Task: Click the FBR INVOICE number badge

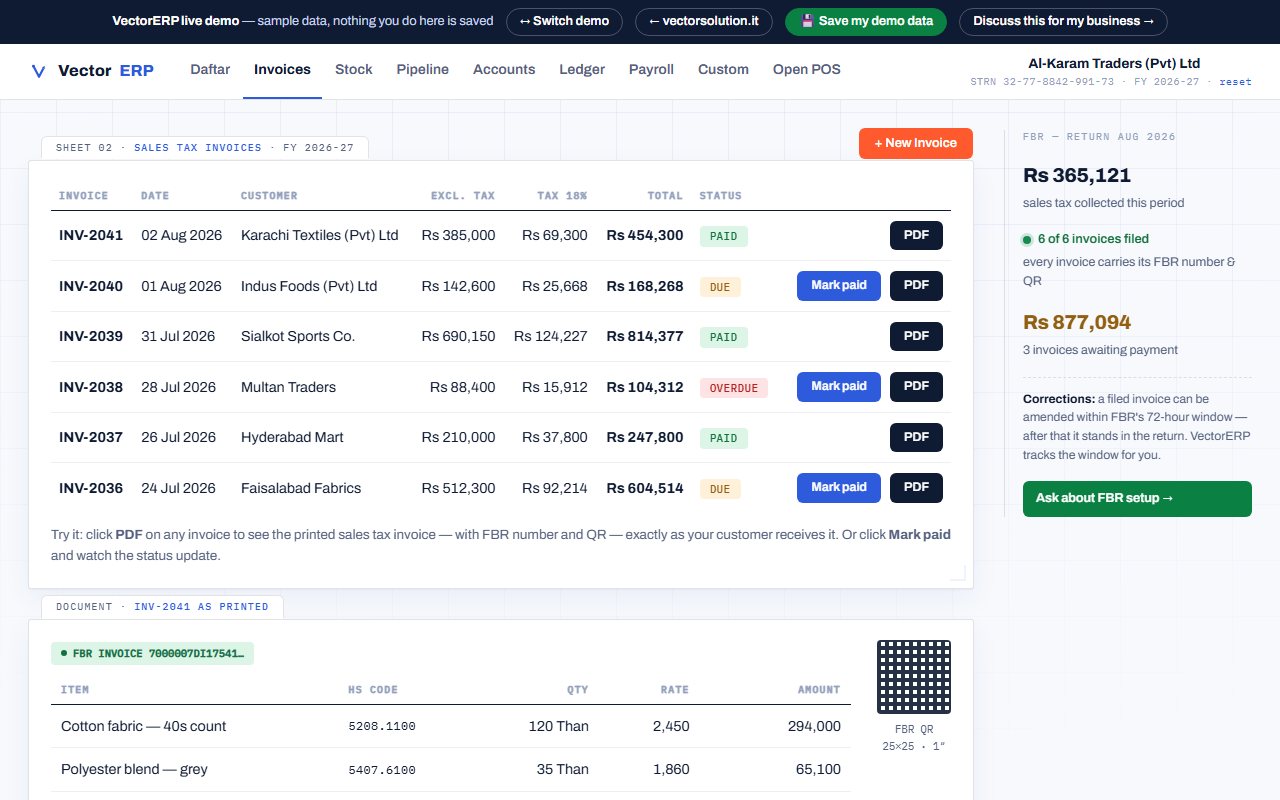Action: 153,654
